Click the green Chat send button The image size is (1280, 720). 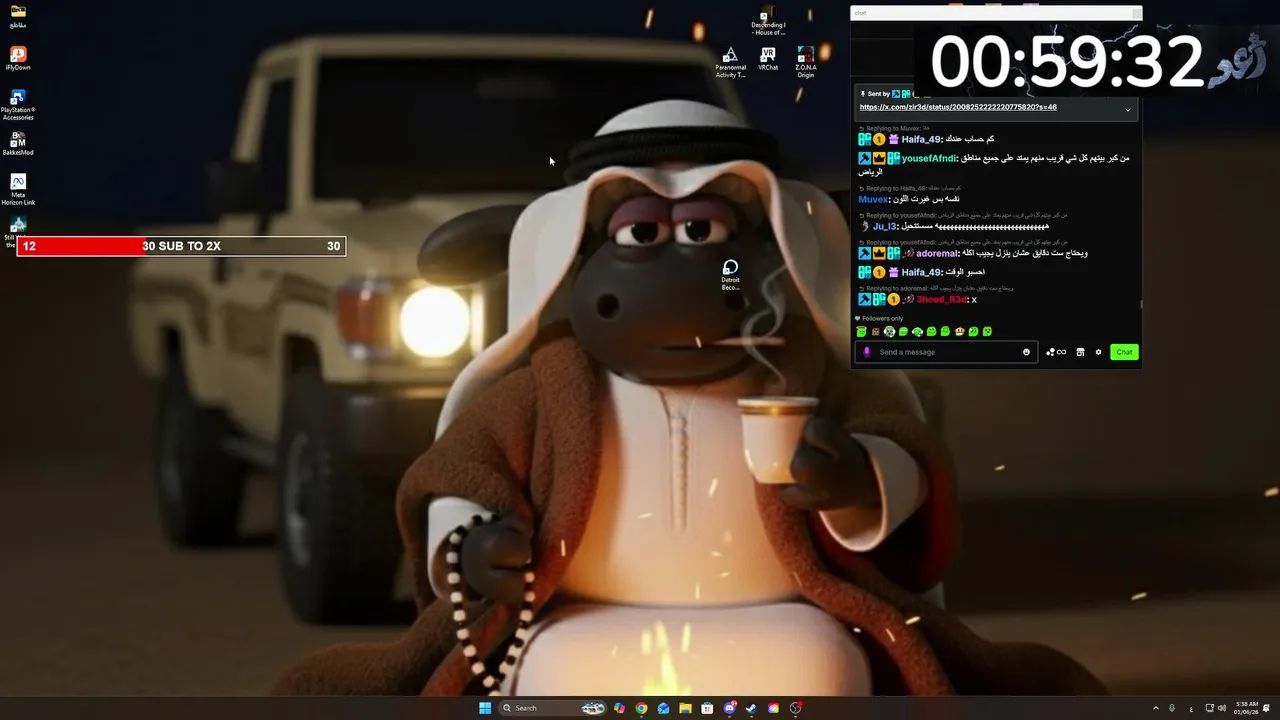point(1124,352)
